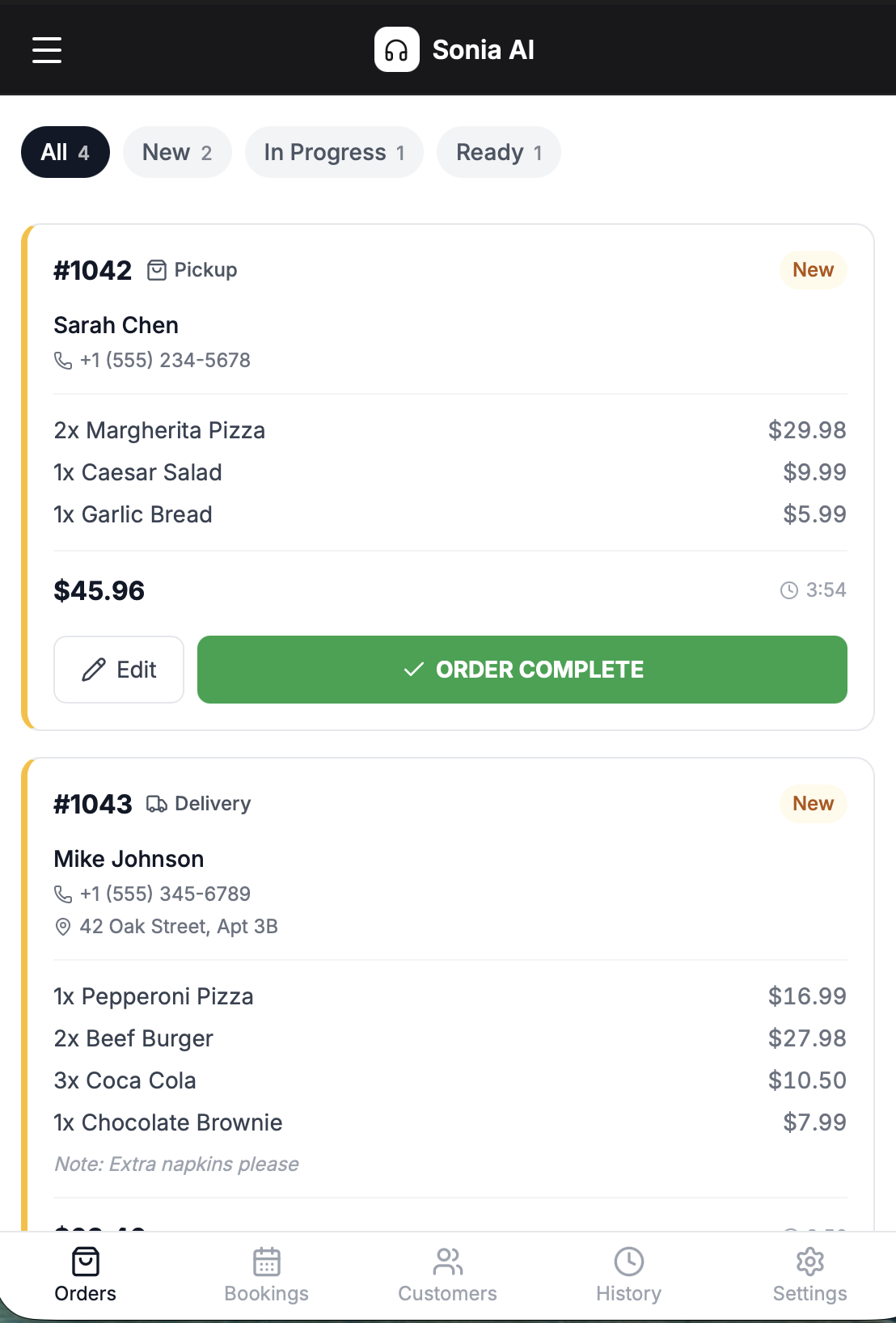
Task: Open Settings gear in bottom bar
Action: [x=809, y=1274]
